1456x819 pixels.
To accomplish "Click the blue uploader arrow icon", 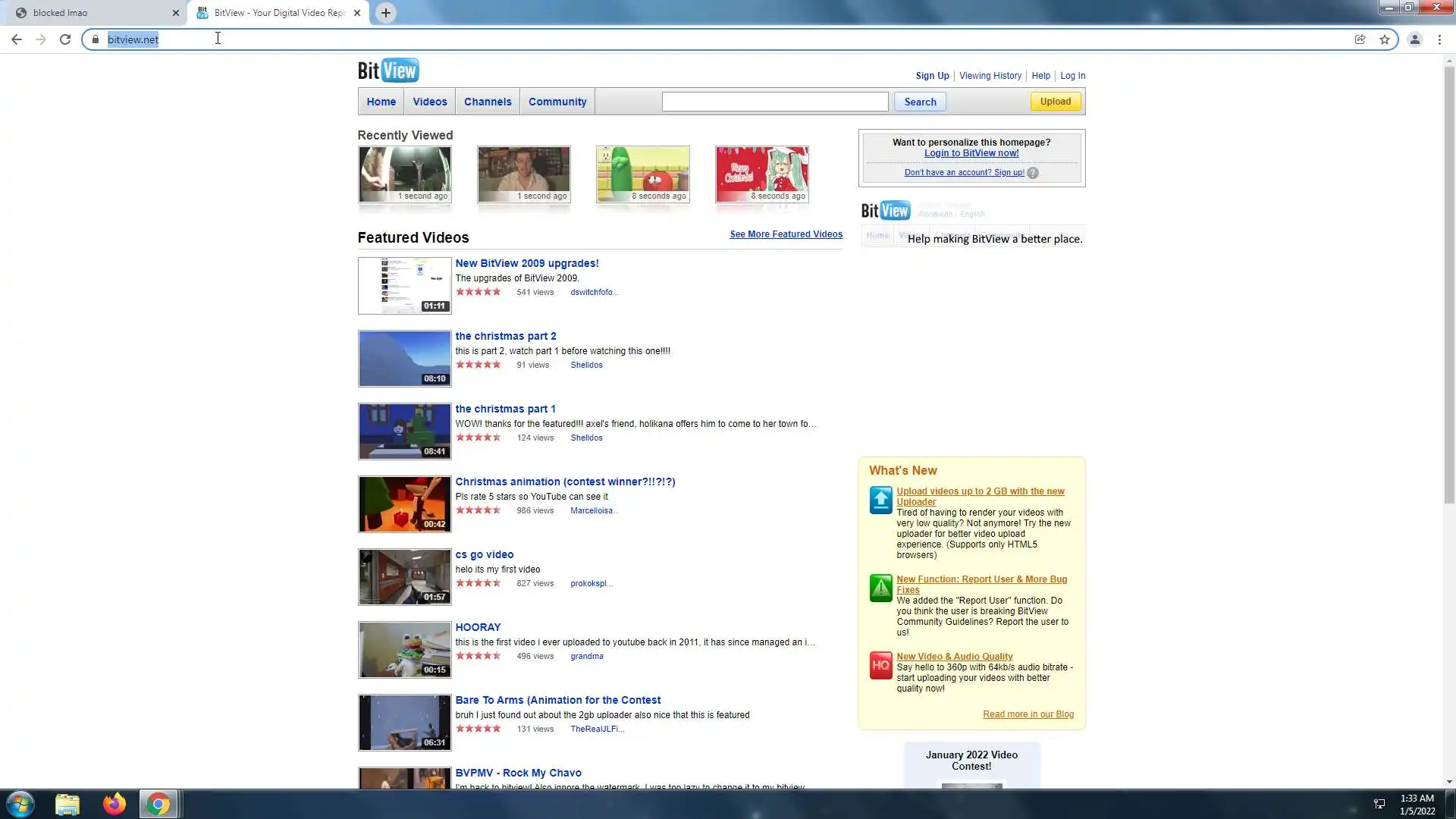I will pos(880,500).
